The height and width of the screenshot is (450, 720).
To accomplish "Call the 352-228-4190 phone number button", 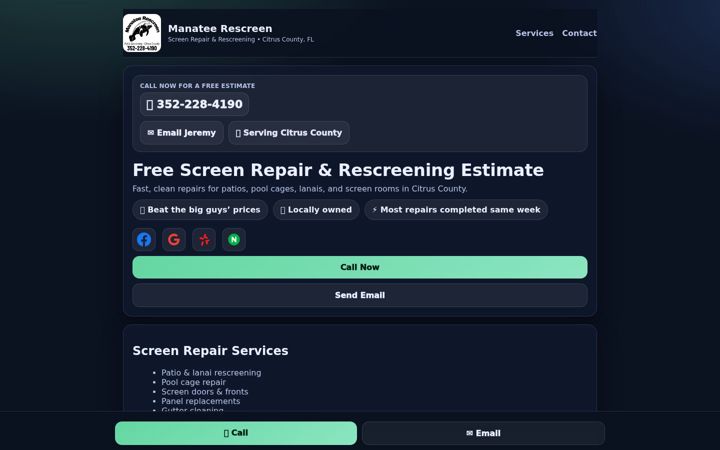I will [195, 104].
